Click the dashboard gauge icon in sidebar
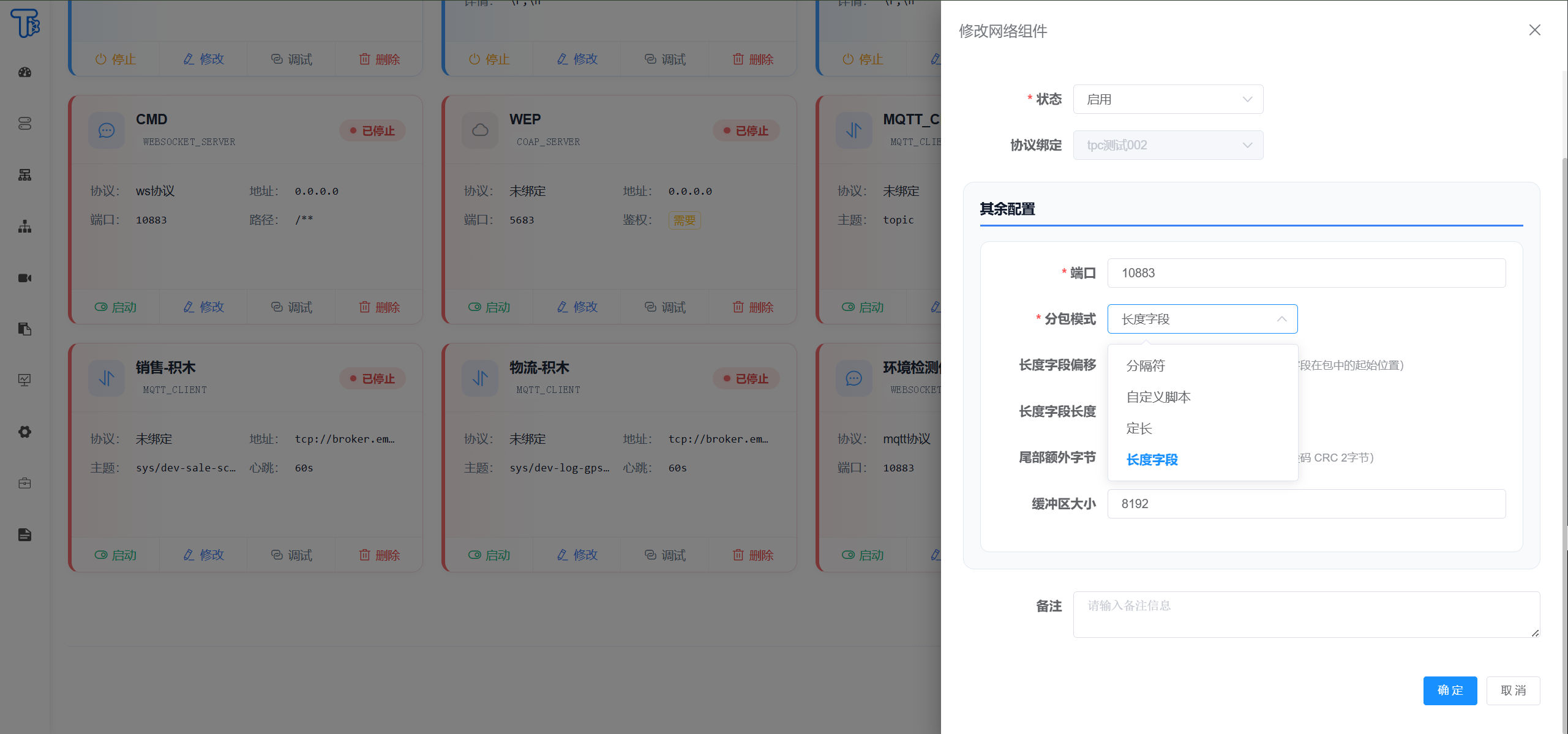The width and height of the screenshot is (1568, 734). [24, 72]
